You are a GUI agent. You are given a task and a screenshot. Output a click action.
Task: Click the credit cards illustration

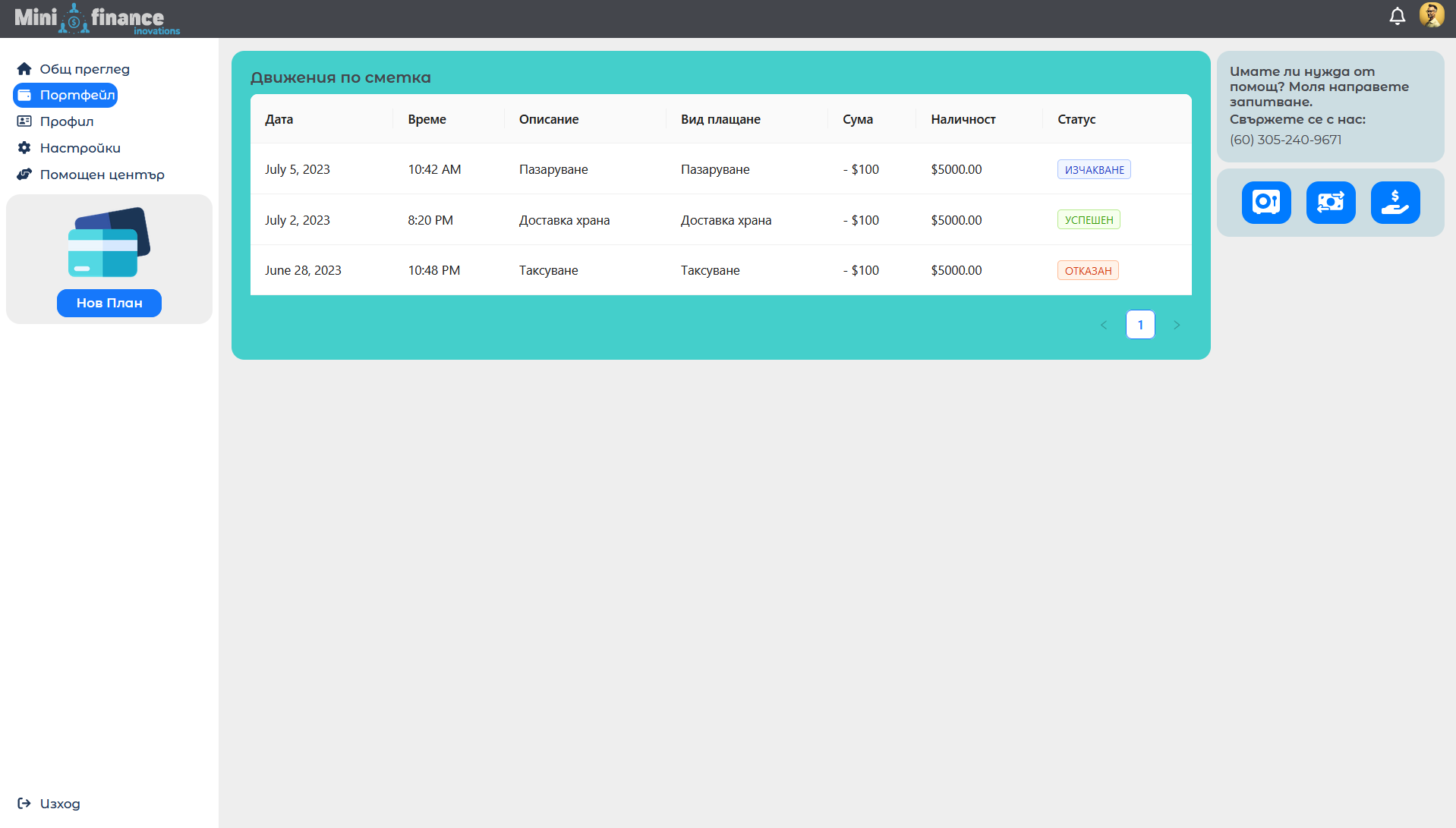coord(109,242)
